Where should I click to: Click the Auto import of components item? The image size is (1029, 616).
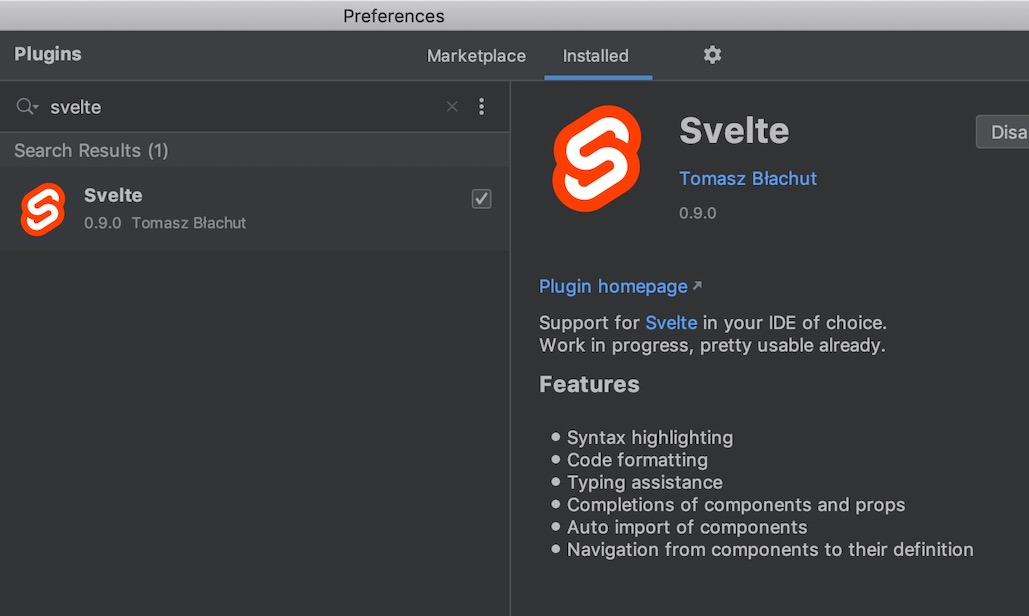686,527
